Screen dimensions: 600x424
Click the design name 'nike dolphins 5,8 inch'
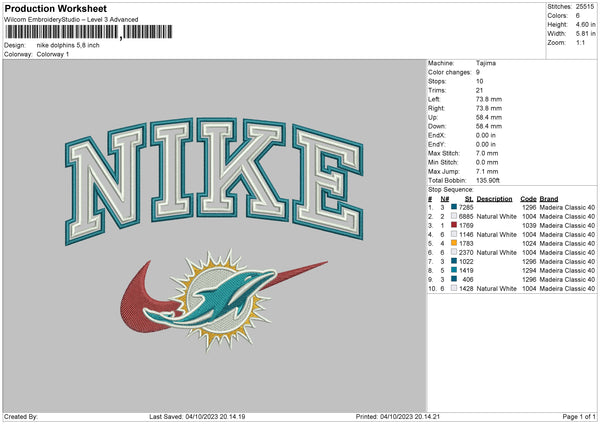point(68,45)
